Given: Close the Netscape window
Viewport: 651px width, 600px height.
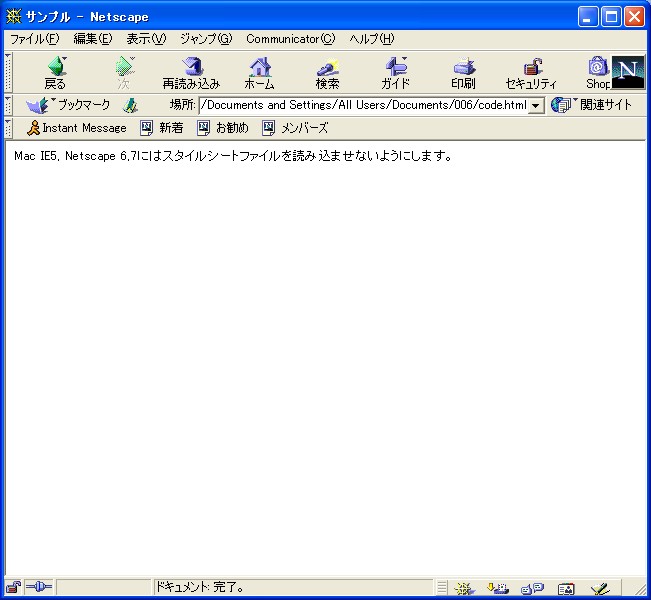Looking at the screenshot, I should click(x=634, y=17).
